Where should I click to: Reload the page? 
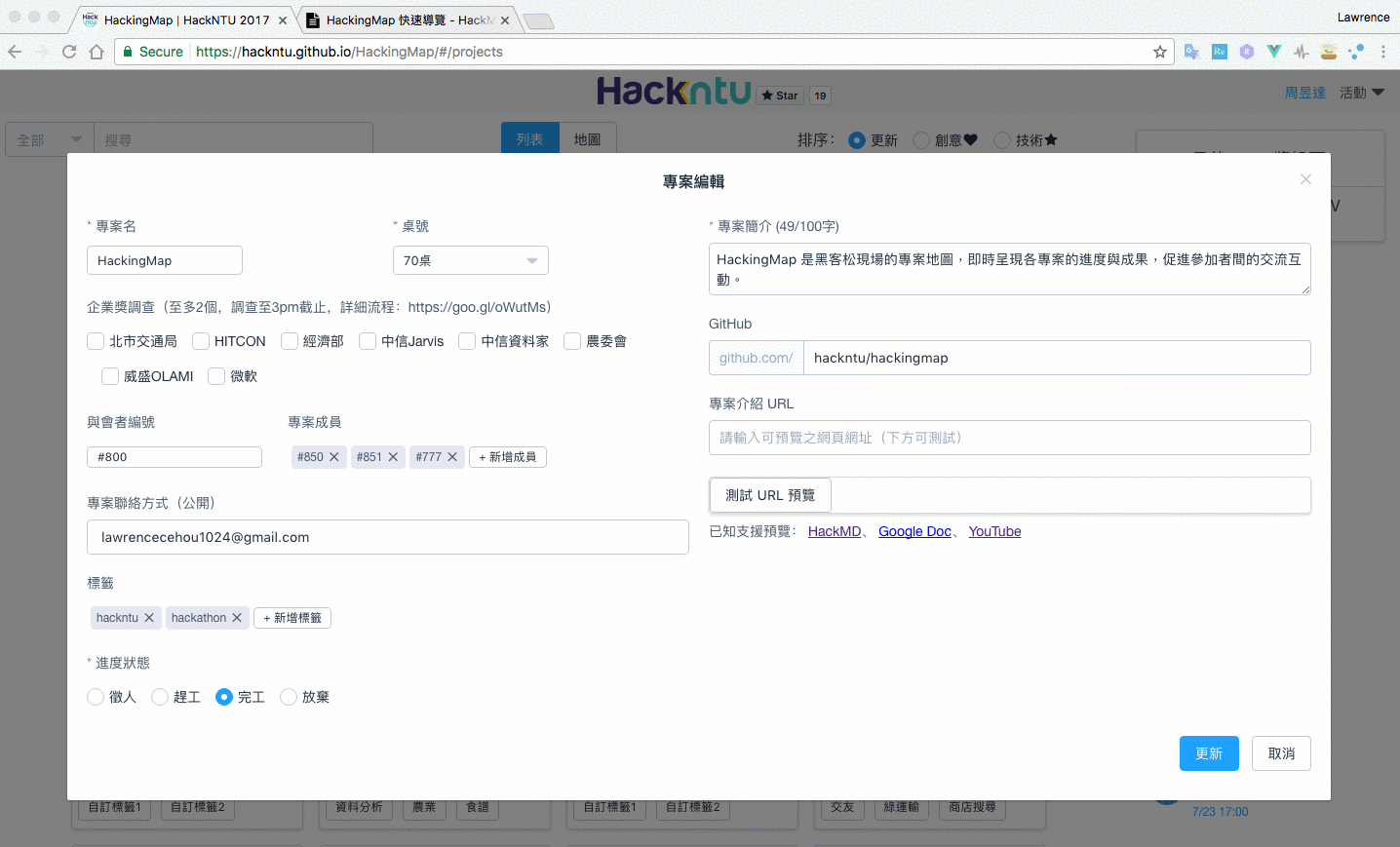pos(69,52)
